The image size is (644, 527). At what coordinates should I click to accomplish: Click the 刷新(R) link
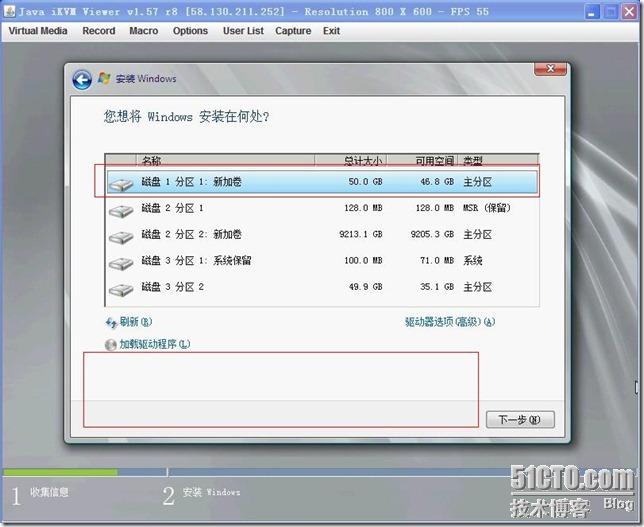click(x=136, y=322)
